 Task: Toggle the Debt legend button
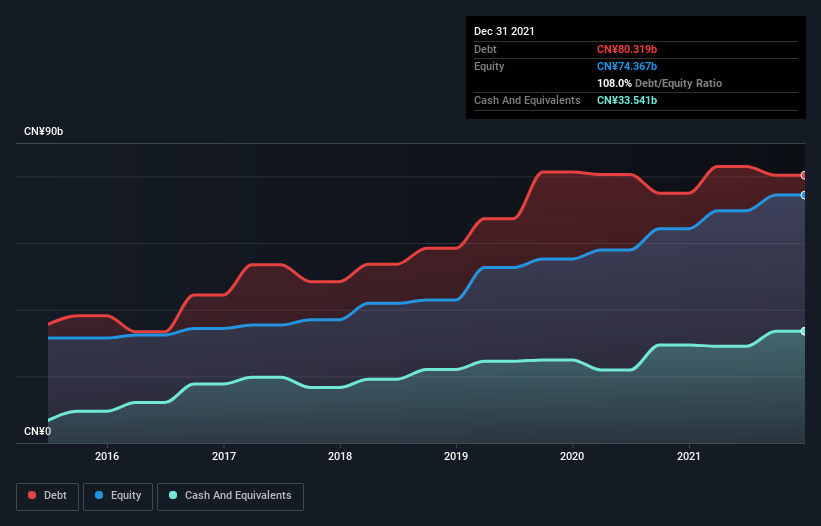[x=48, y=496]
